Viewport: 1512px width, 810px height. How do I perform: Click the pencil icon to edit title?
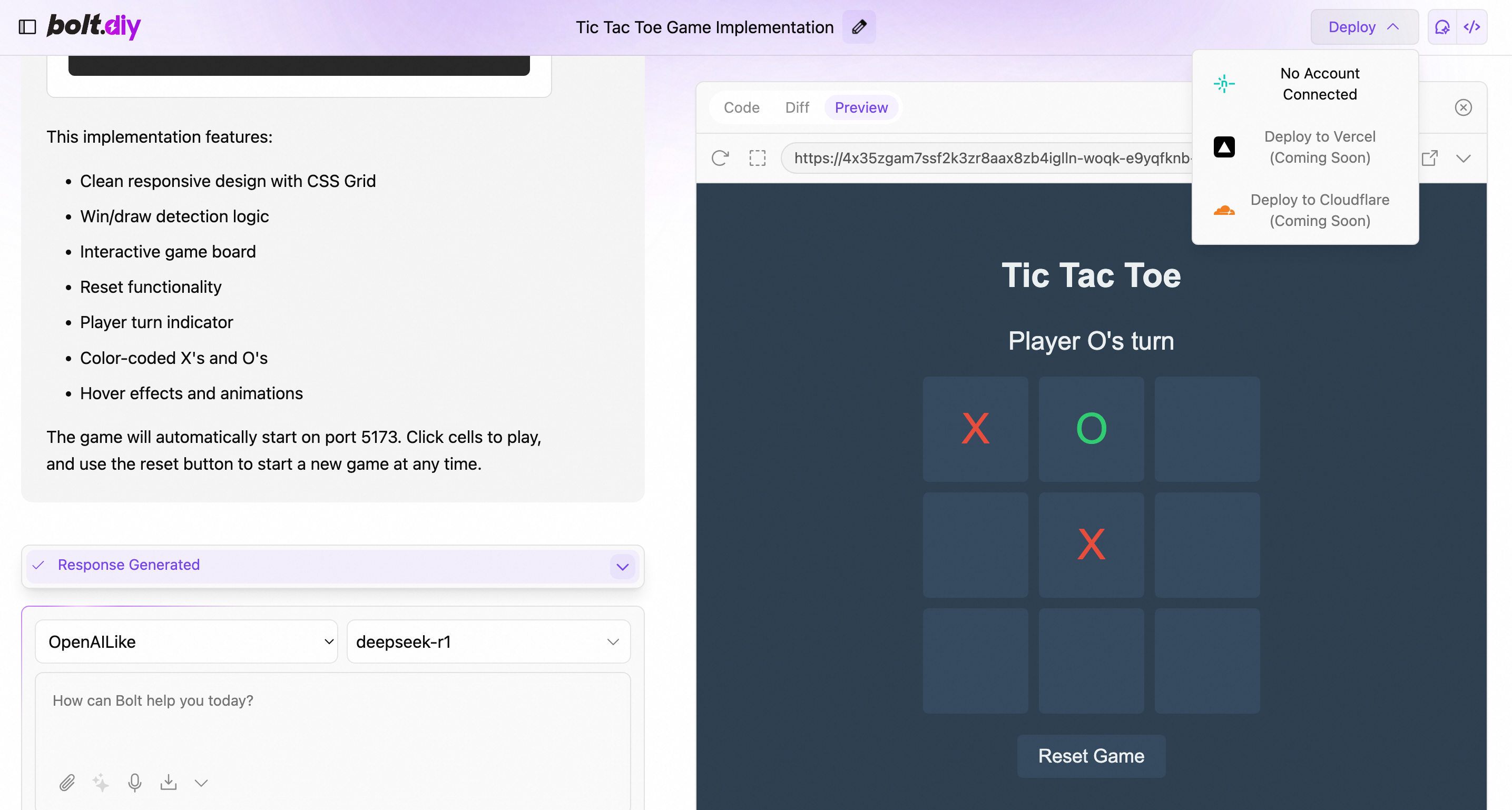pyautogui.click(x=859, y=27)
